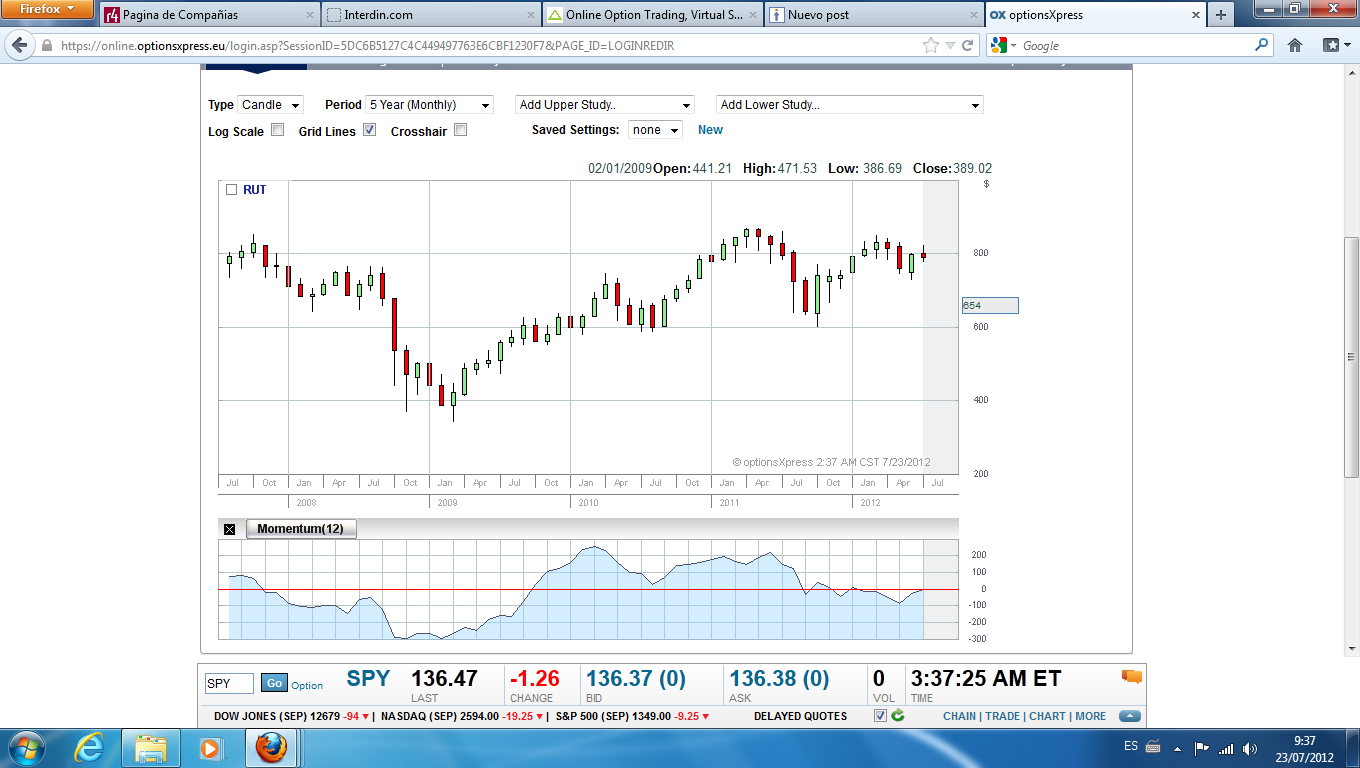
Task: Enable the Log Scale checkbox
Action: click(278, 129)
